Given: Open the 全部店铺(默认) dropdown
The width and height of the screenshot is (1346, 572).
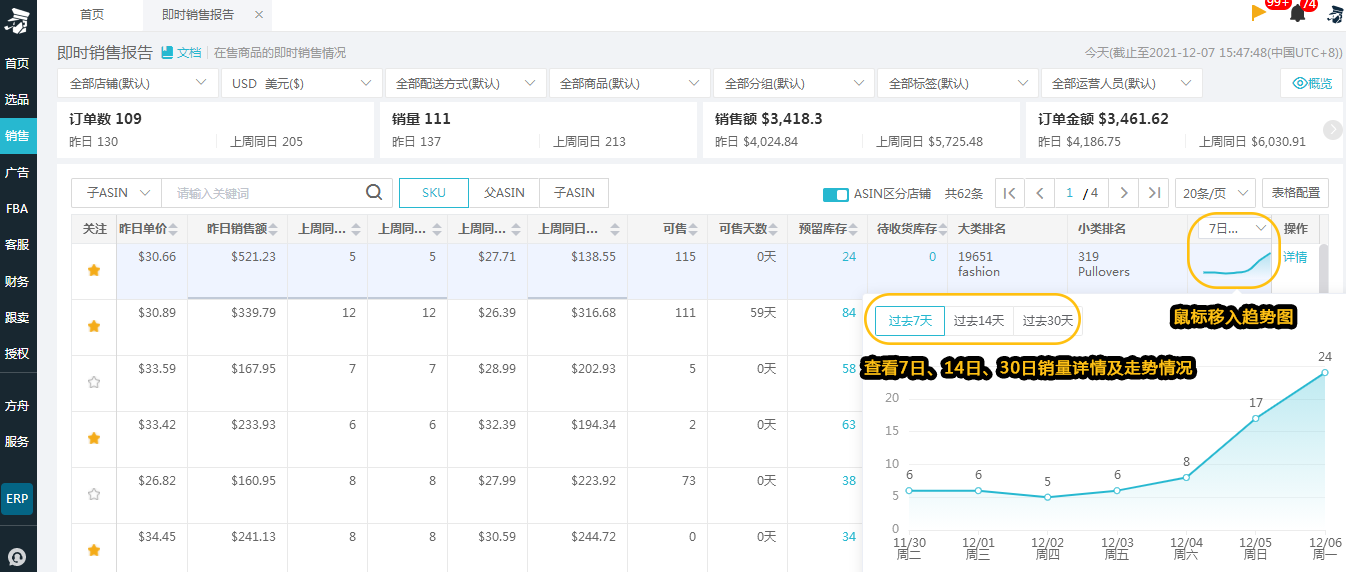Looking at the screenshot, I should click(138, 83).
